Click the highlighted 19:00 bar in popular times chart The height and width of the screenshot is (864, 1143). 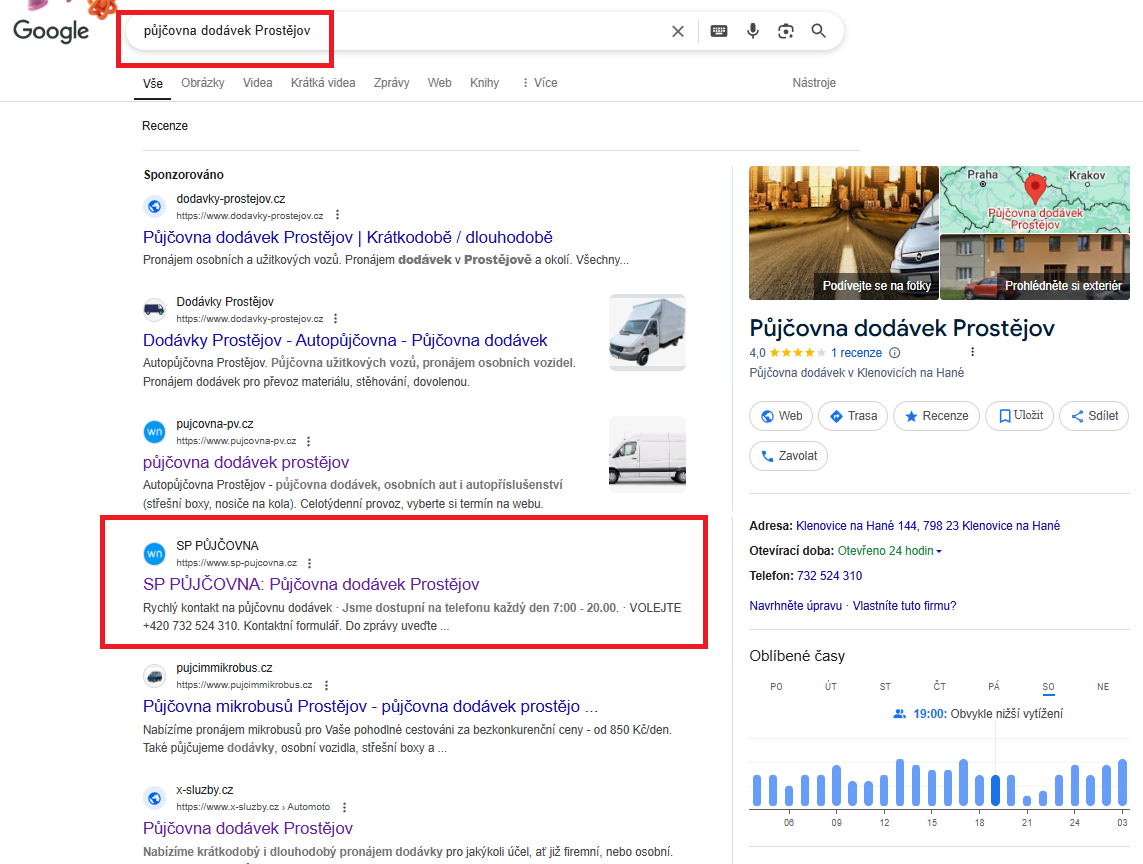click(x=996, y=790)
